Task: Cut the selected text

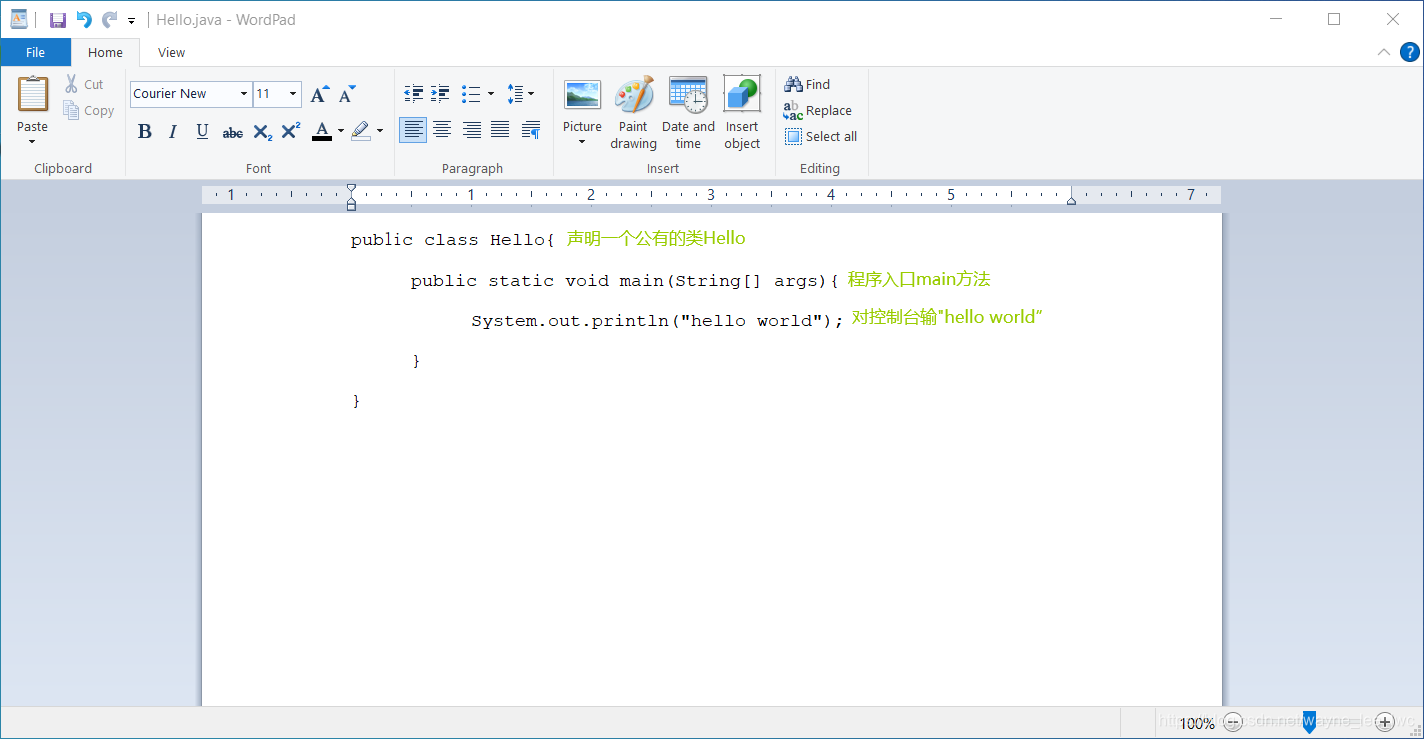Action: click(84, 85)
